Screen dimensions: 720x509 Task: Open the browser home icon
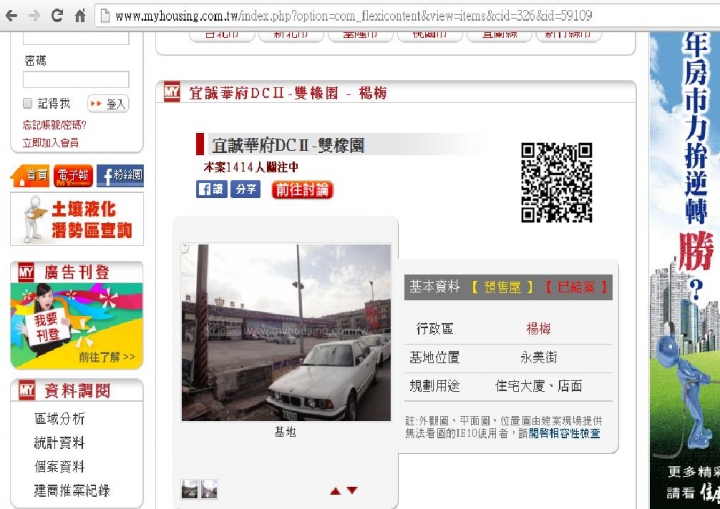[x=80, y=16]
